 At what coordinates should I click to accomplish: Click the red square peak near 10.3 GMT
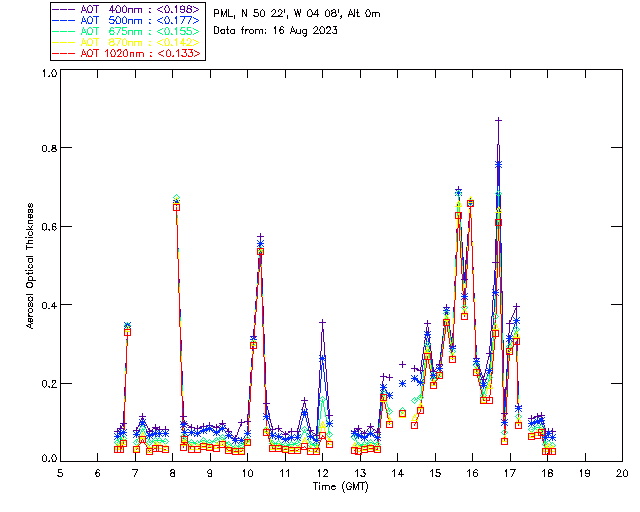[260, 252]
